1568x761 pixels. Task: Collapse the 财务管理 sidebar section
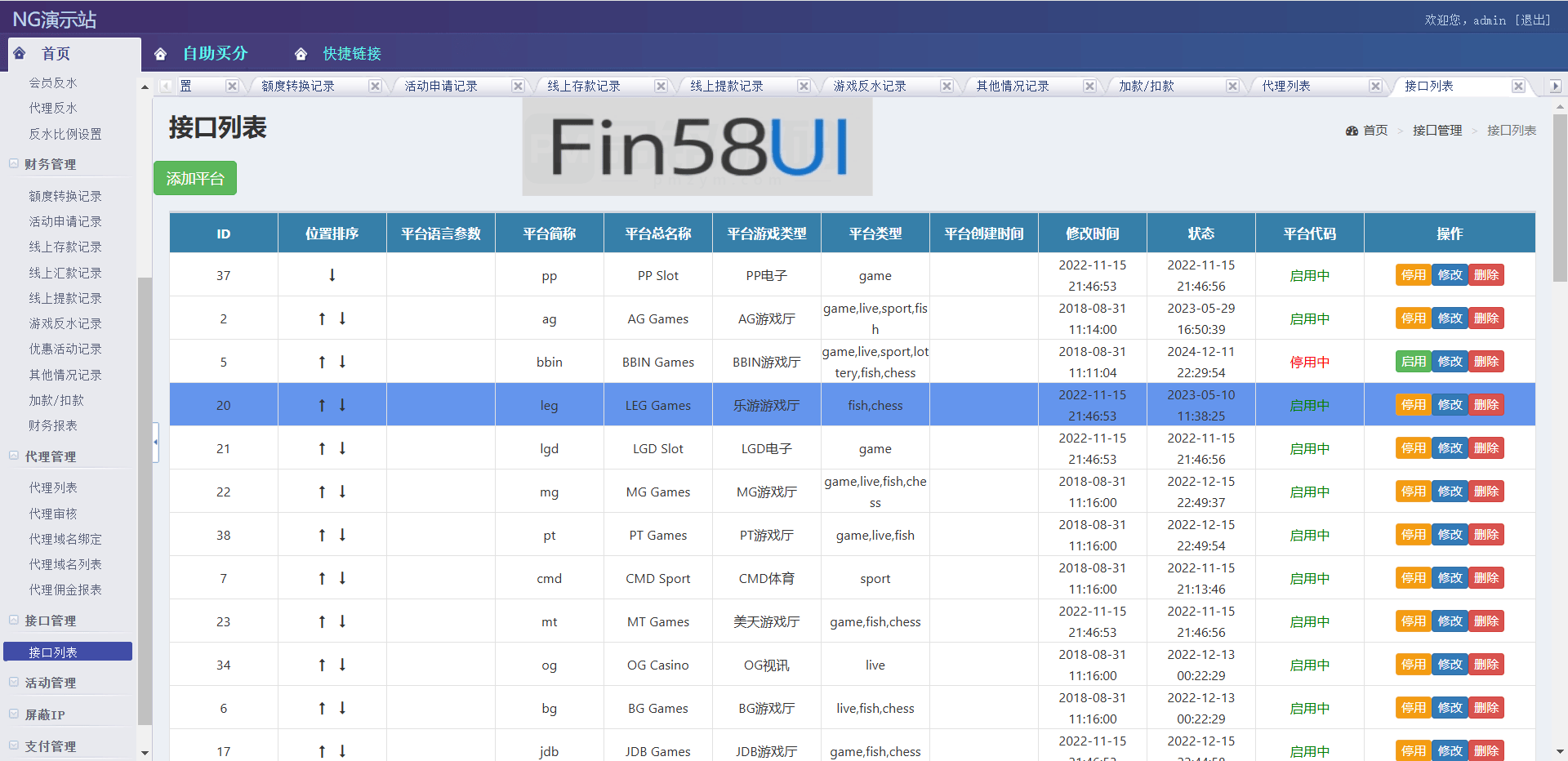click(x=14, y=164)
